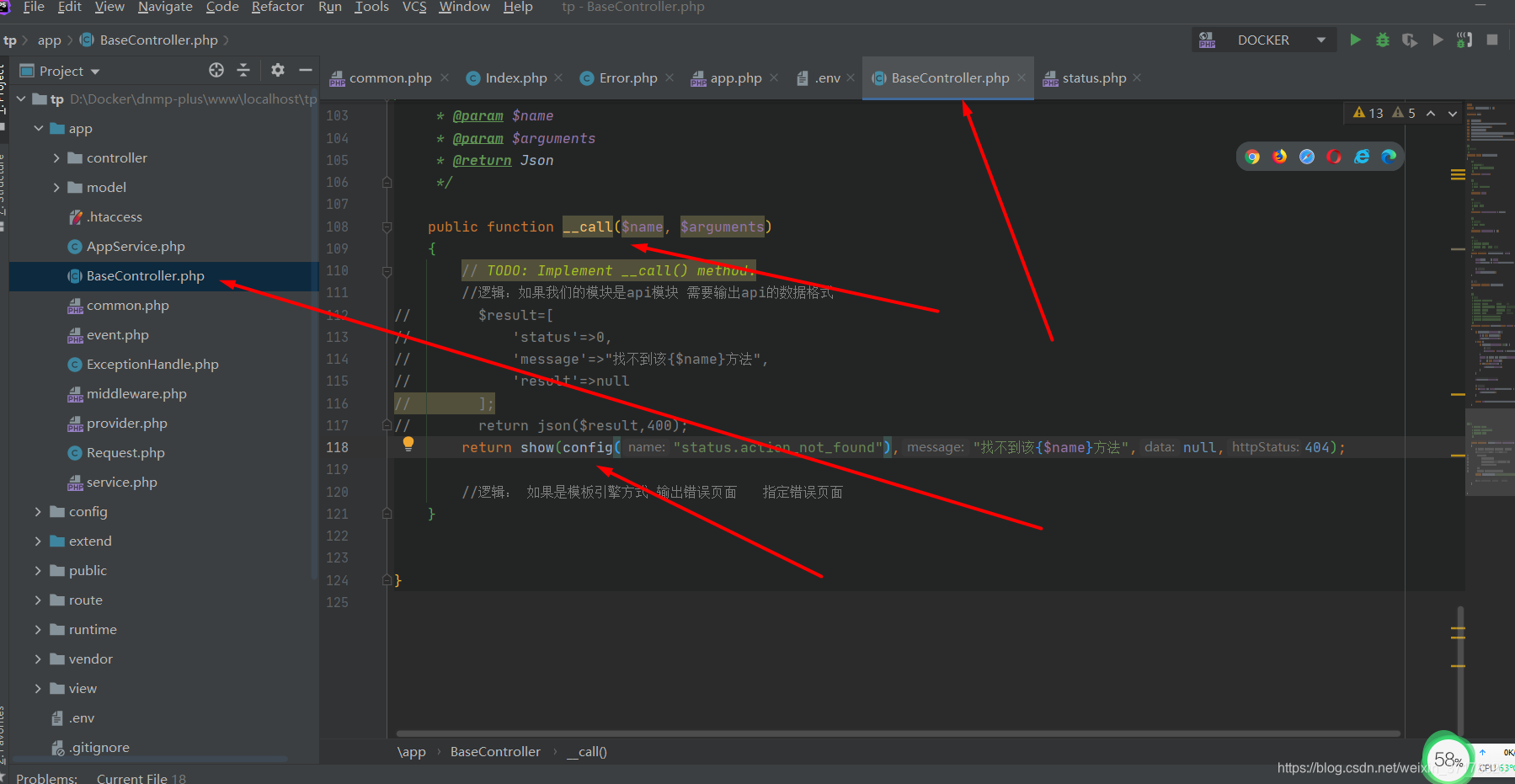This screenshot has height=784, width=1515.
Task: Expand the public folder
Action: point(38,570)
